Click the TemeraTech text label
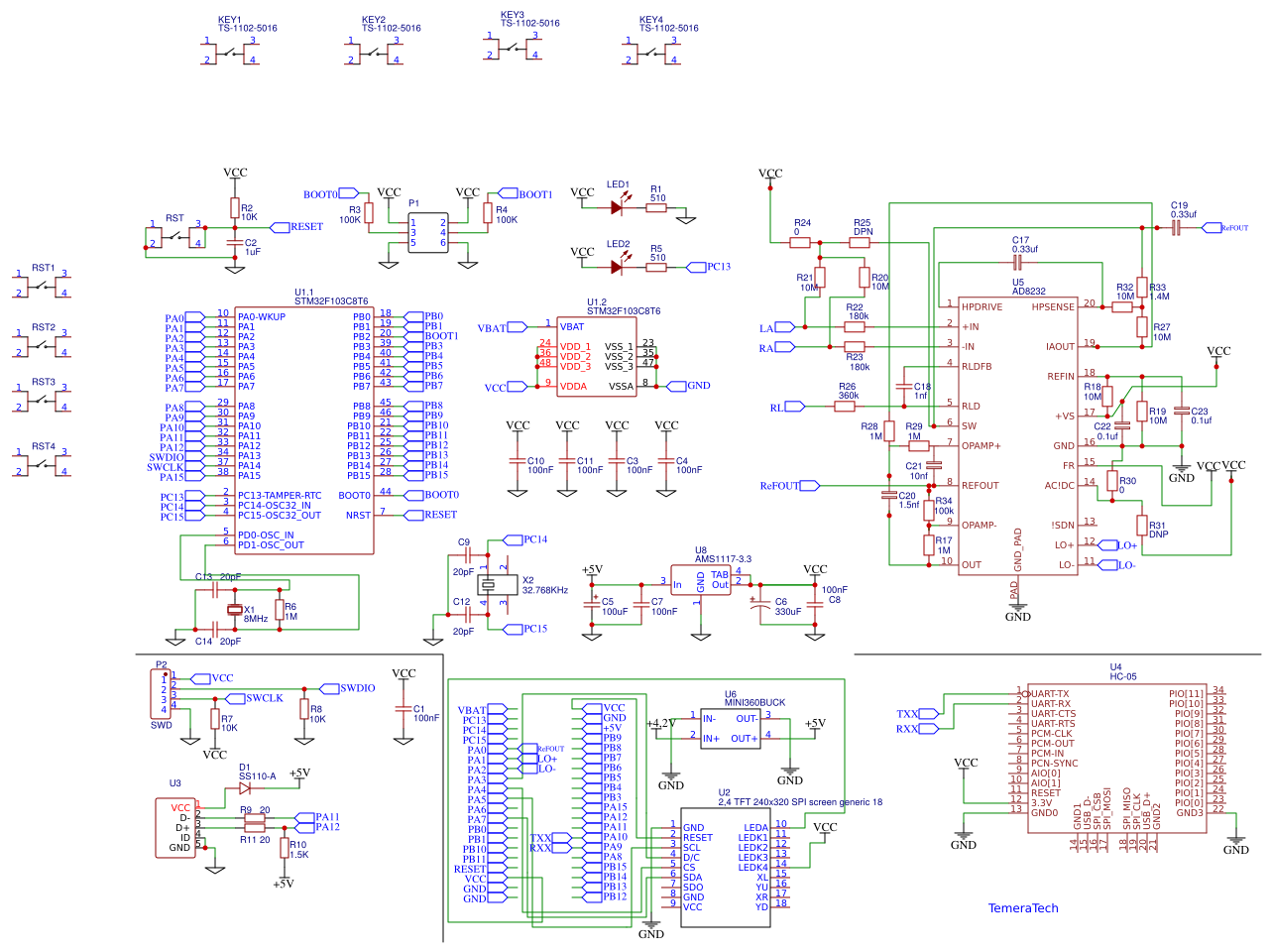 [1022, 906]
